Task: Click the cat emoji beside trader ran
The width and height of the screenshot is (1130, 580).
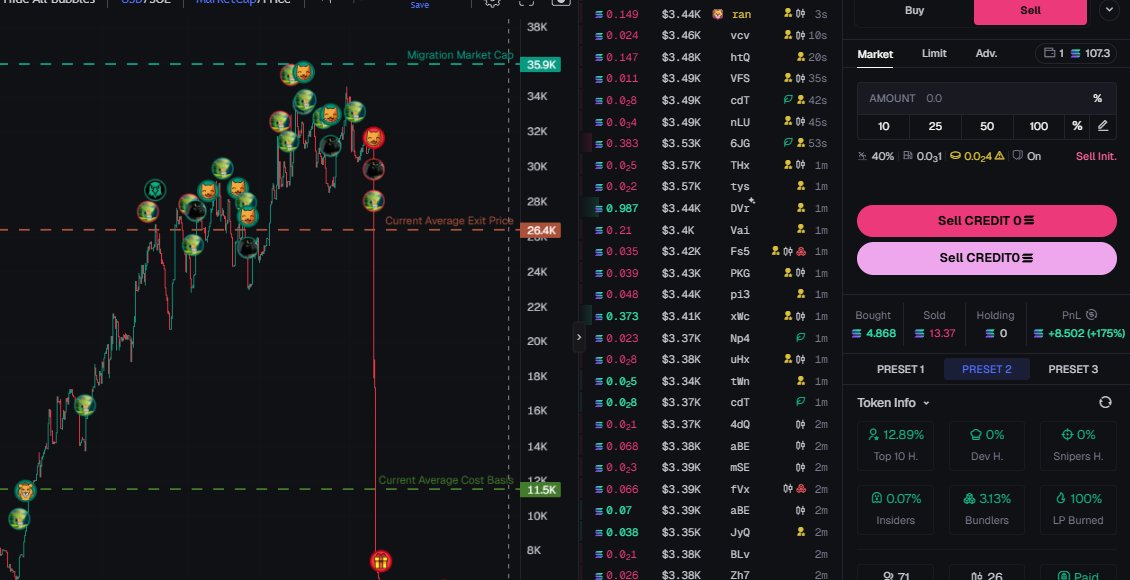Action: 718,14
